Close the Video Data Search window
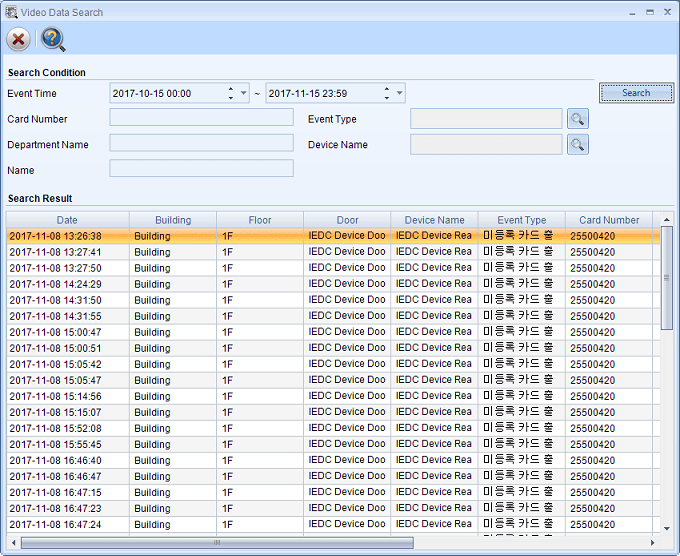 (667, 12)
